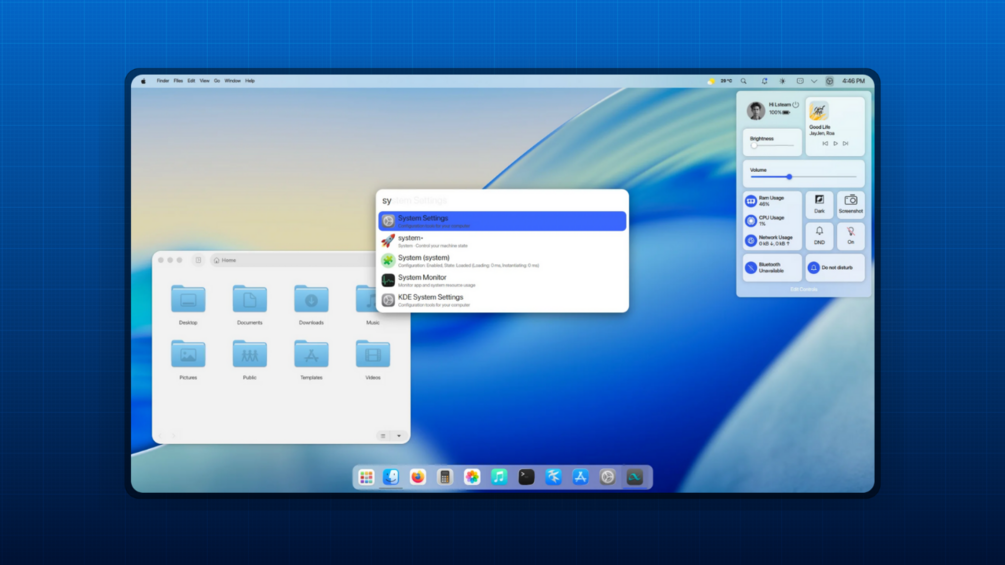
Task: Toggle the DND tile
Action: point(819,236)
